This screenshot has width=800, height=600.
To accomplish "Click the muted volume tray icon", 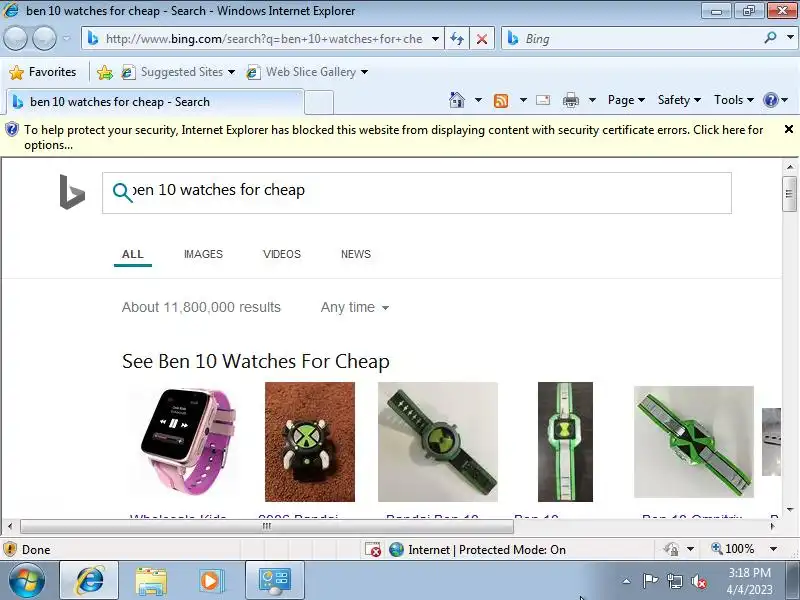I will 698,581.
